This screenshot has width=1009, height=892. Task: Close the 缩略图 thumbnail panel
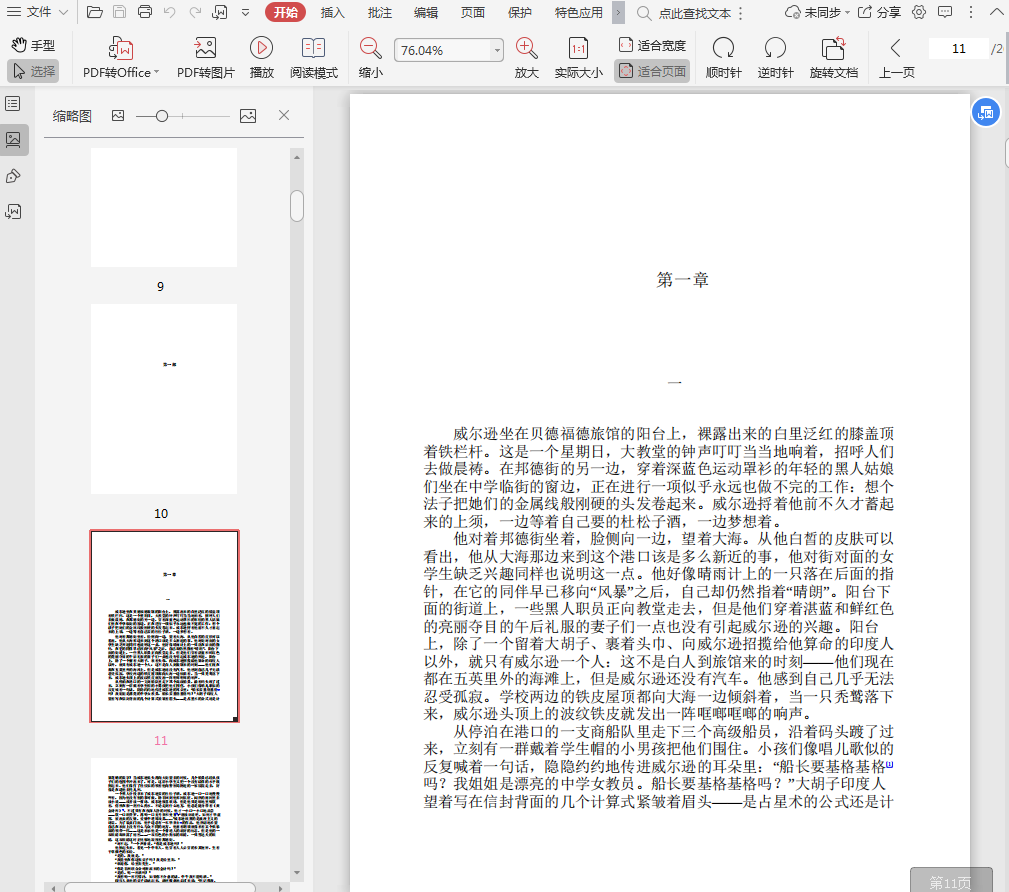284,115
